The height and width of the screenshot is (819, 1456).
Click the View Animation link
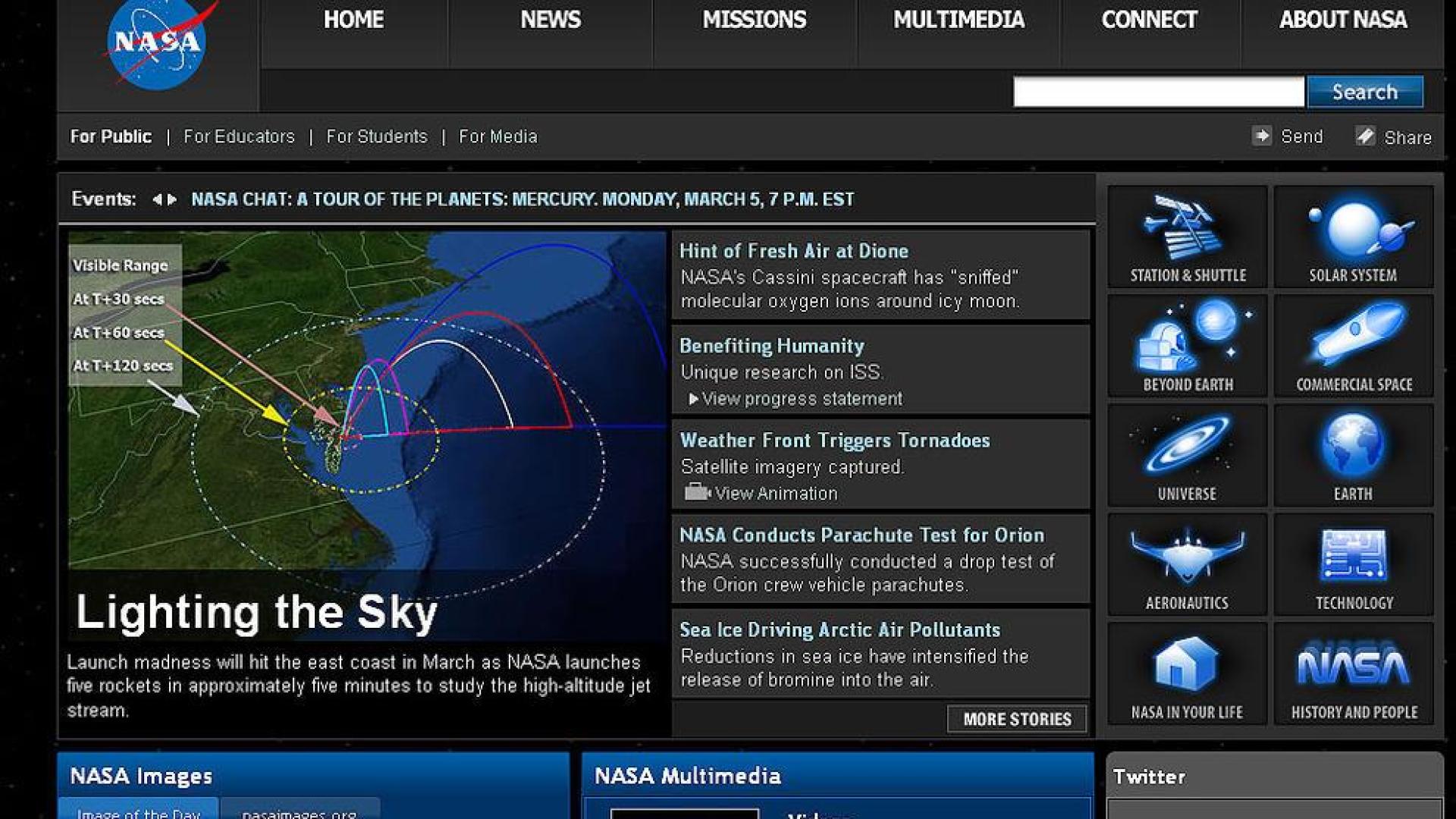point(777,494)
